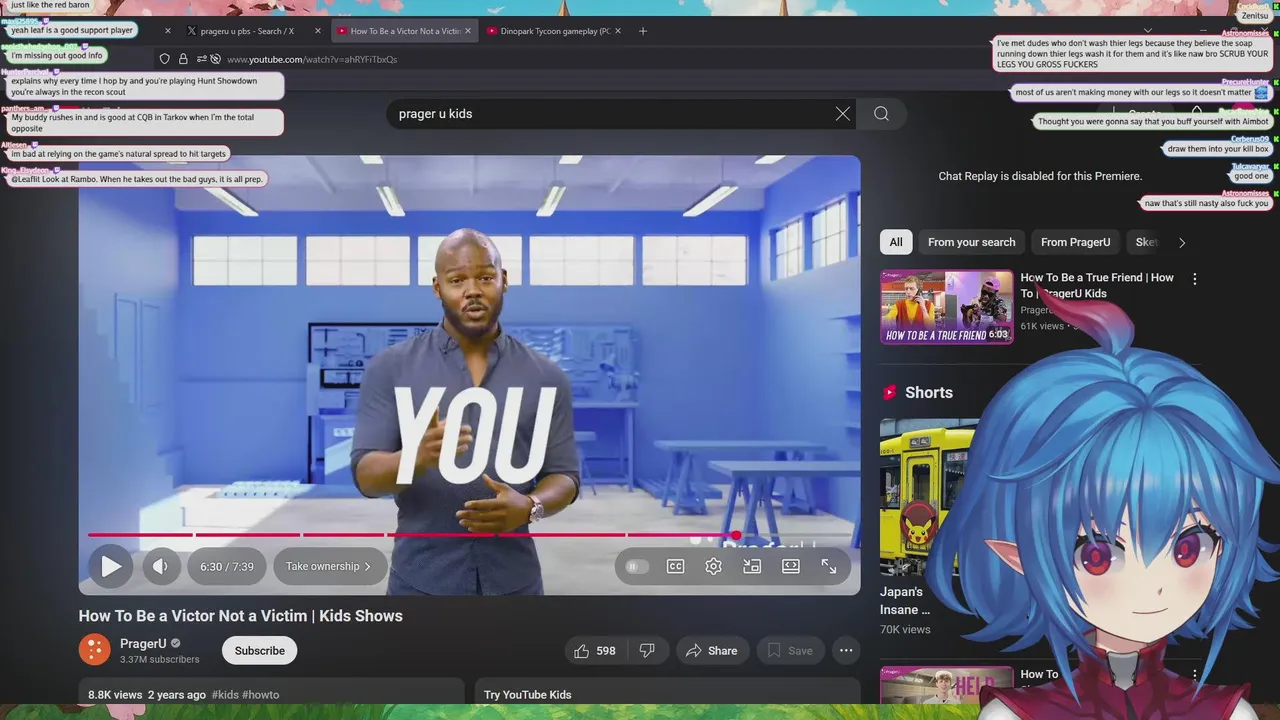The width and height of the screenshot is (1280, 720).
Task: Clear the search box text
Action: (x=843, y=114)
